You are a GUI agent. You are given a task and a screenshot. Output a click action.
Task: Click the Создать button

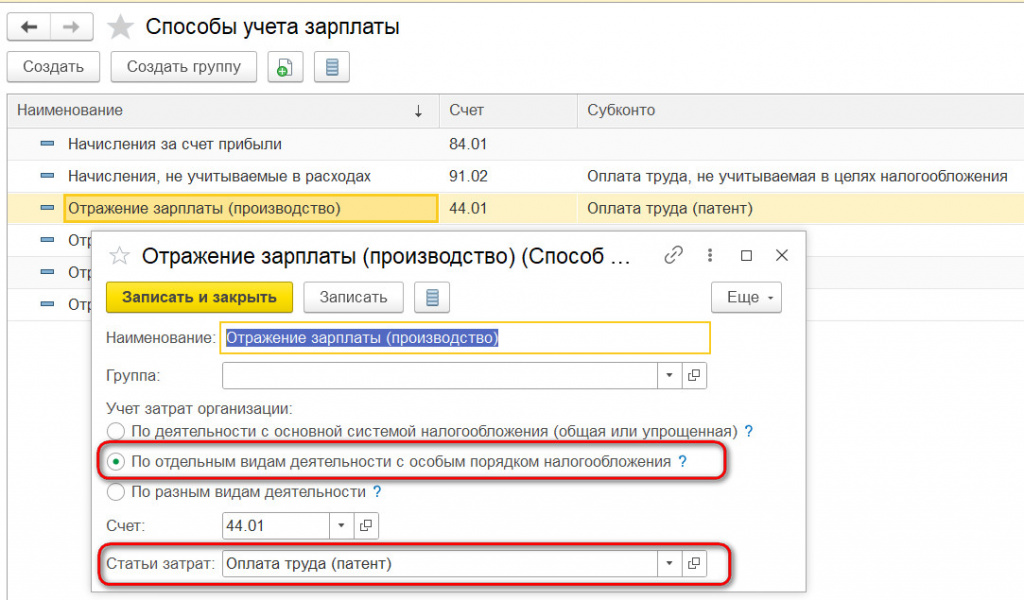click(x=54, y=67)
